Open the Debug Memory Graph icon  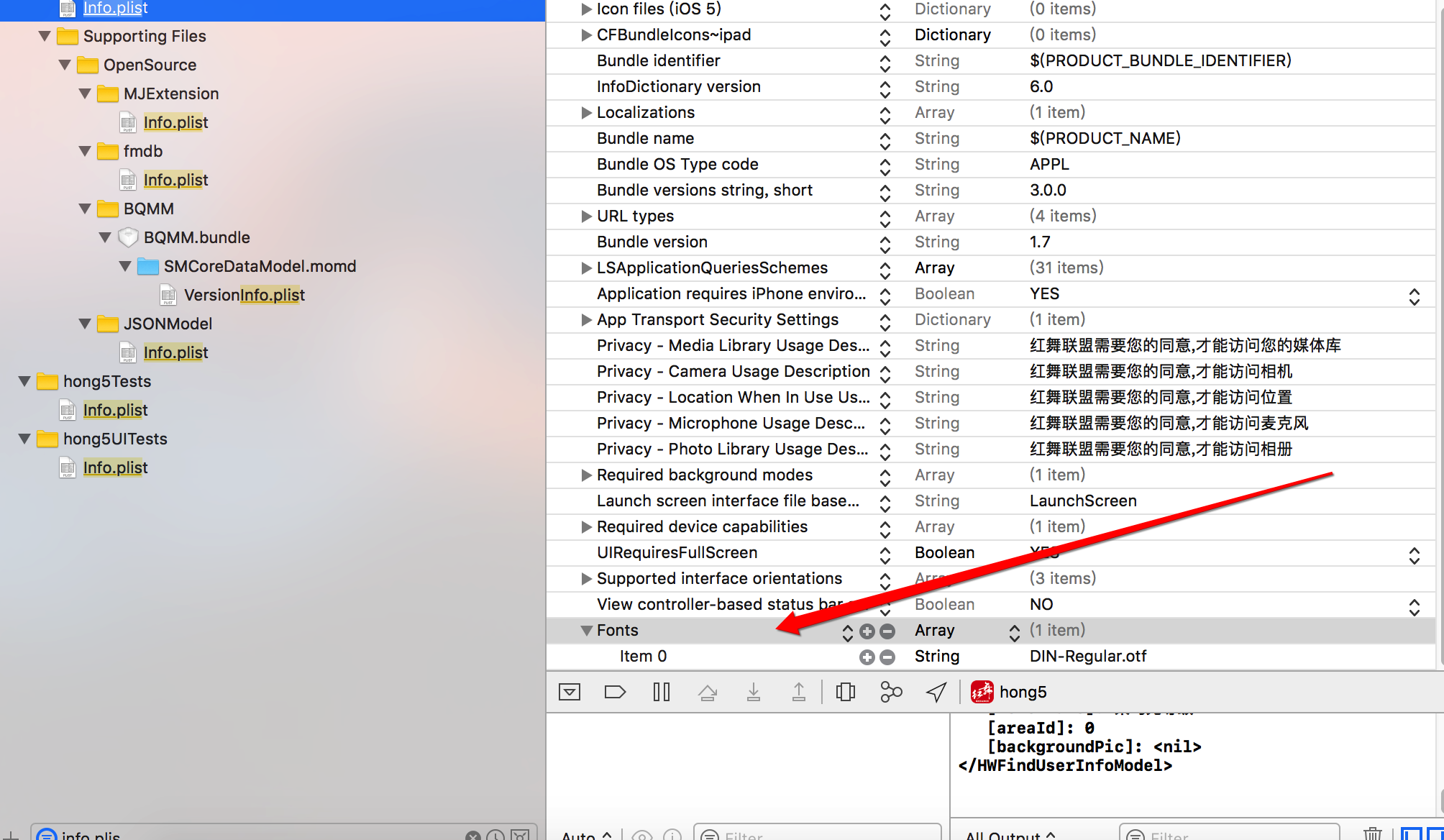click(x=891, y=692)
